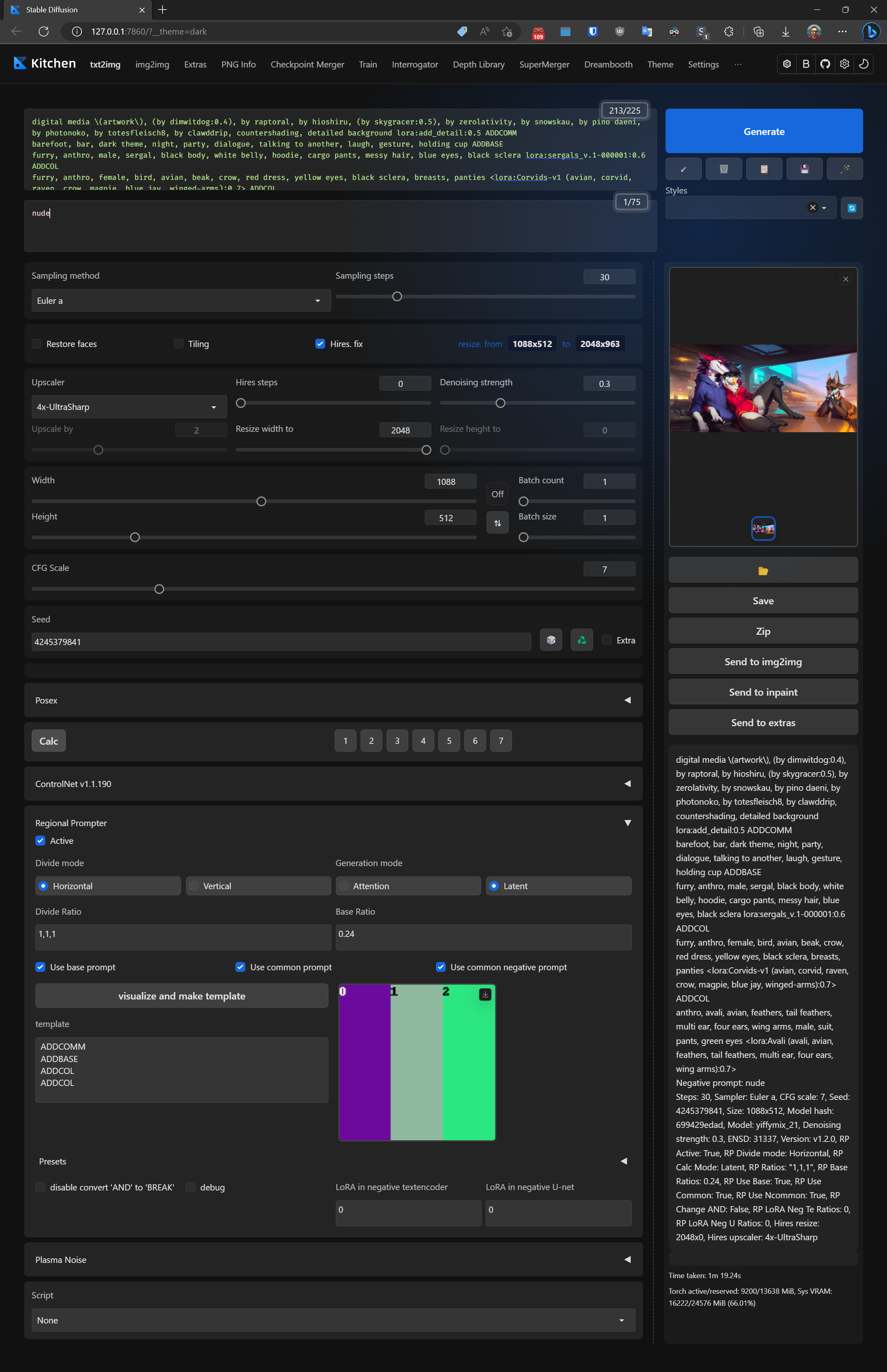Open the PNG Info tab
The height and width of the screenshot is (1372, 887).
point(238,65)
